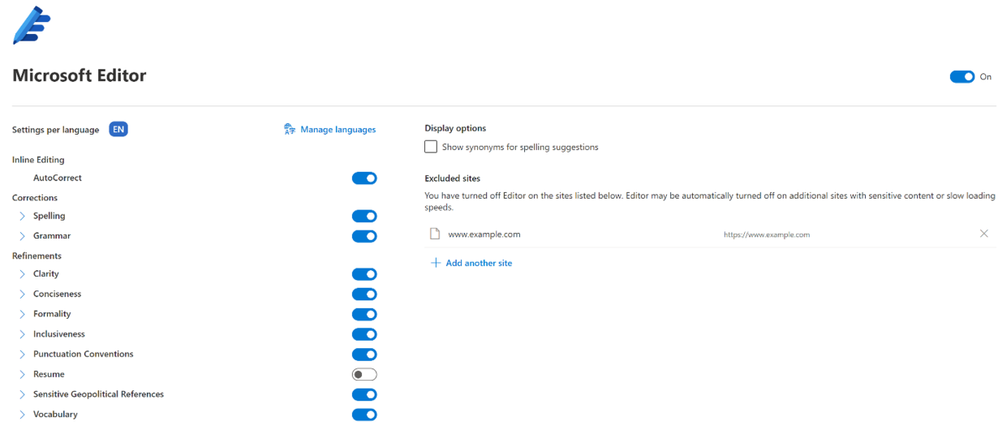This screenshot has height=430, width=998.
Task: Click the EN language badge
Action: click(118, 129)
